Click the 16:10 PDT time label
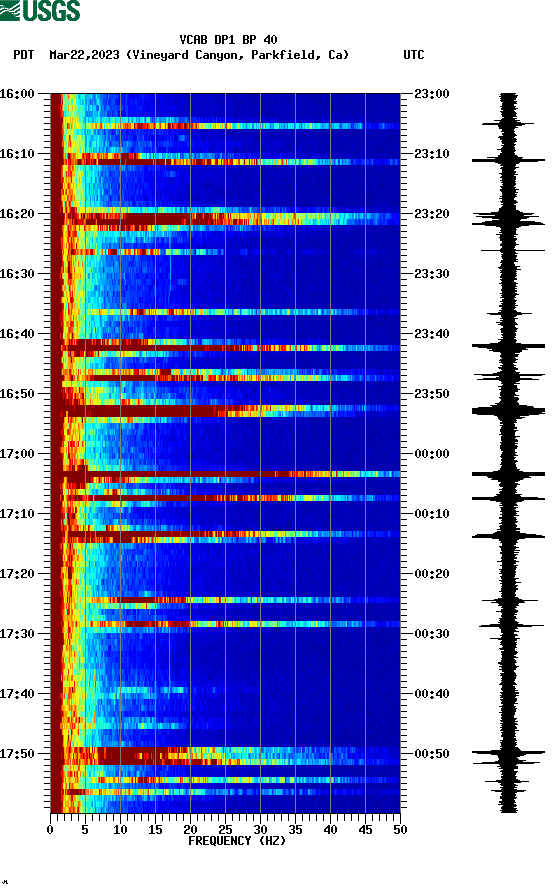 tap(17, 154)
